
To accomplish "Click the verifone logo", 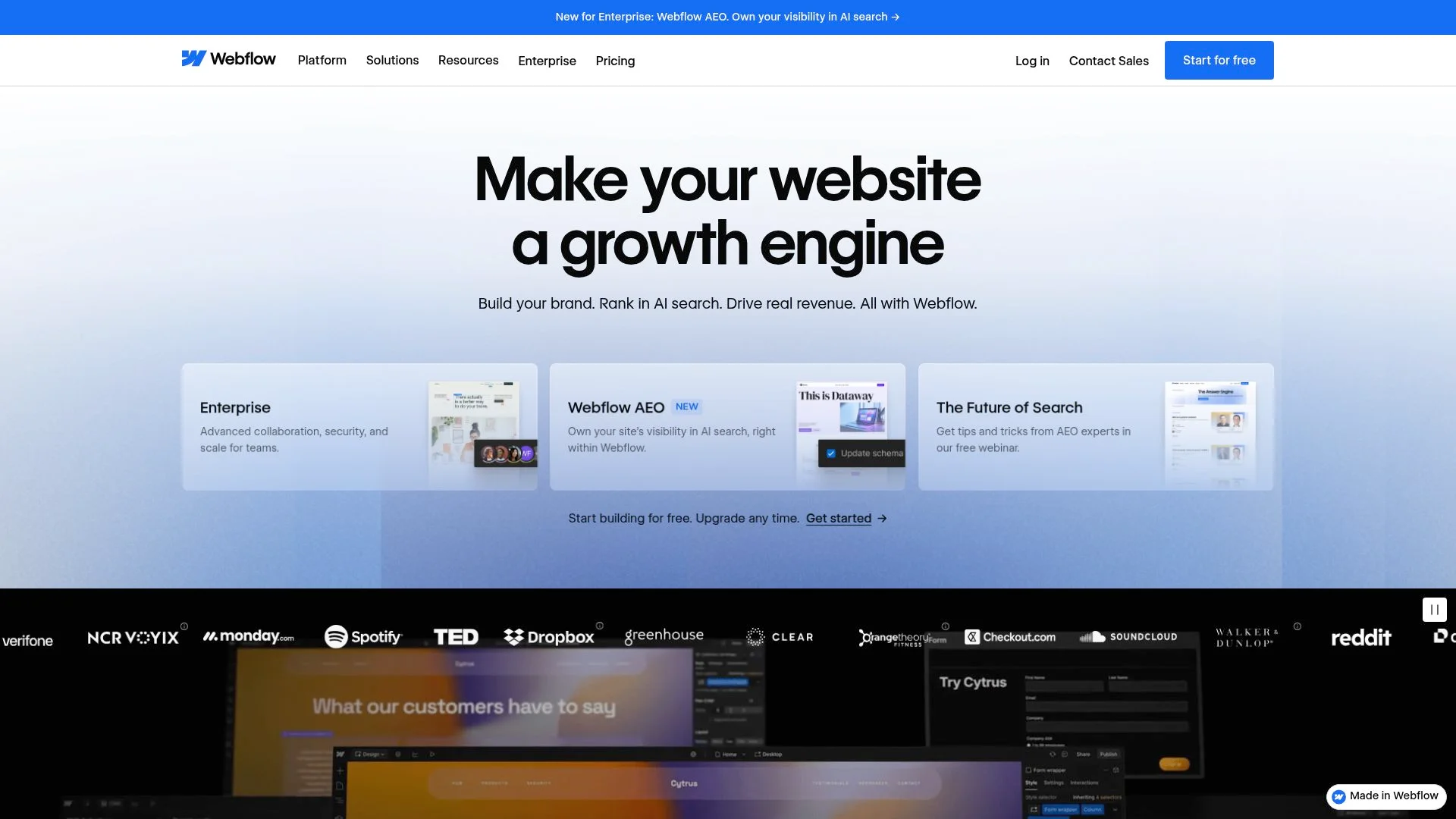I will pyautogui.click(x=27, y=641).
